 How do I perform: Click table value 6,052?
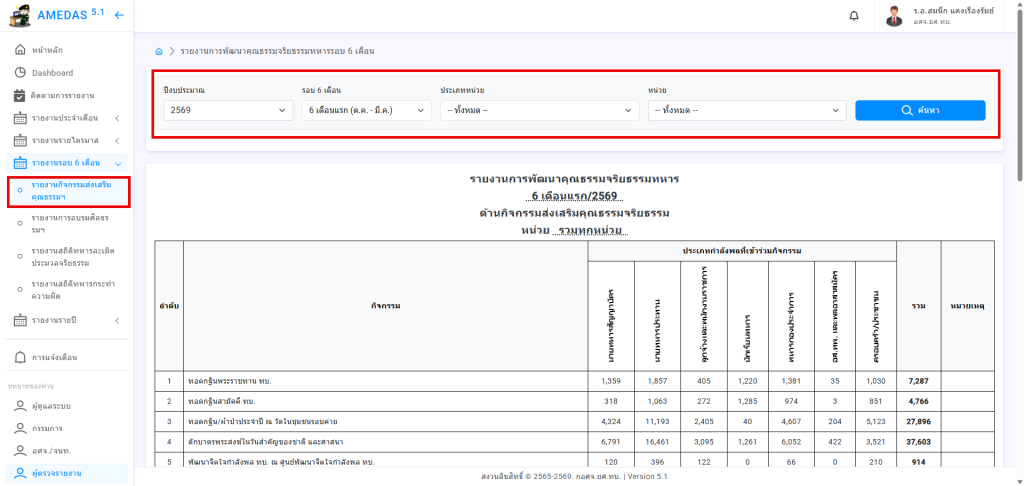[792, 442]
